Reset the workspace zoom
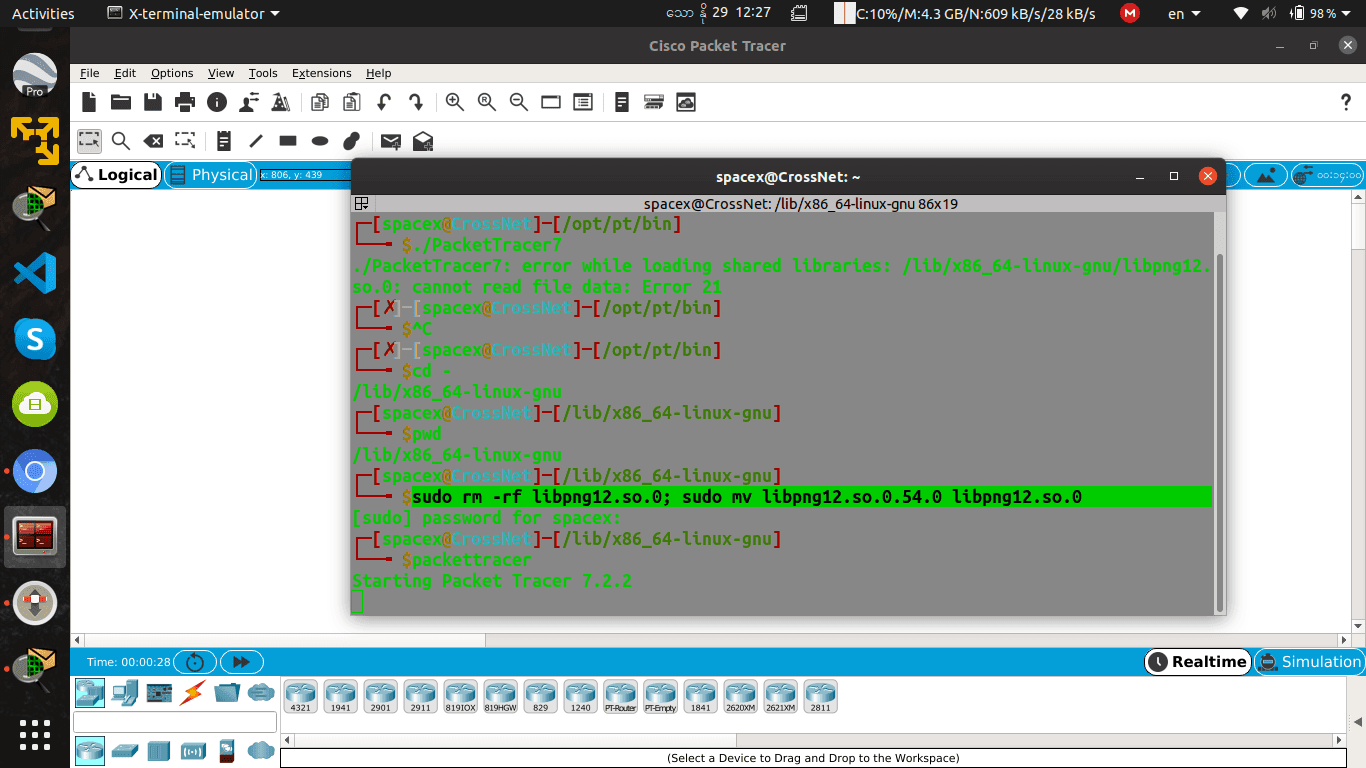Viewport: 1366px width, 768px height. click(487, 102)
